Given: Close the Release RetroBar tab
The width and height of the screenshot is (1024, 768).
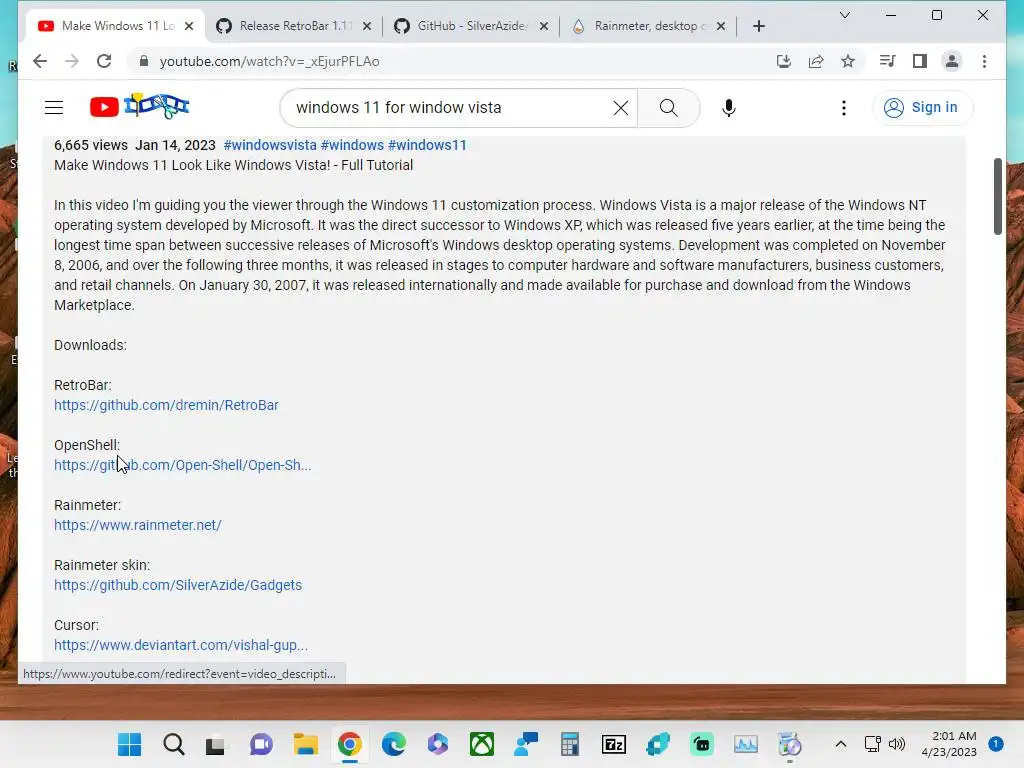Looking at the screenshot, I should [367, 26].
